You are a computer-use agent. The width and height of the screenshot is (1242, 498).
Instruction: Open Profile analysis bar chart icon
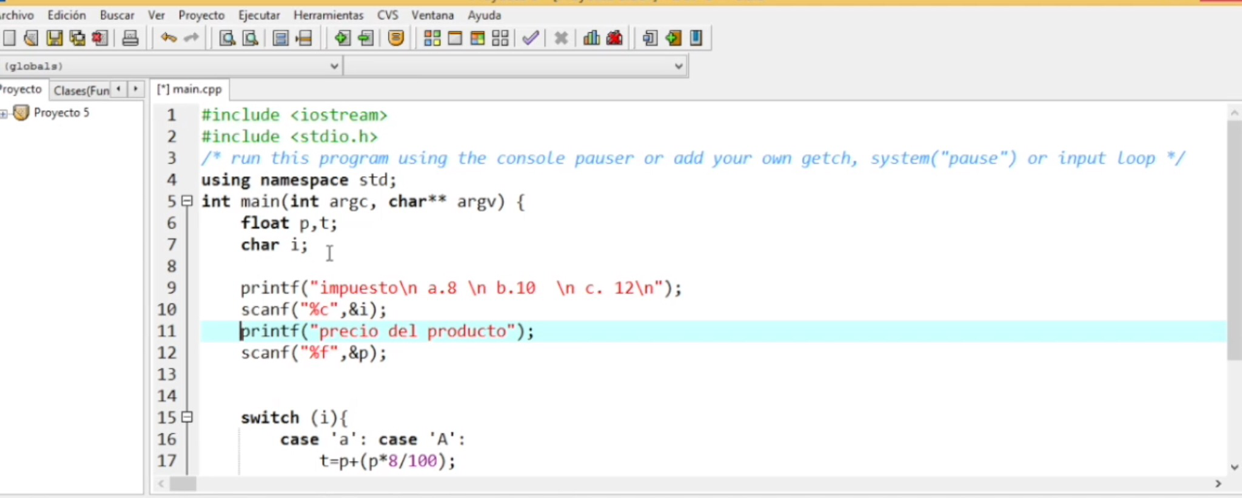(592, 38)
